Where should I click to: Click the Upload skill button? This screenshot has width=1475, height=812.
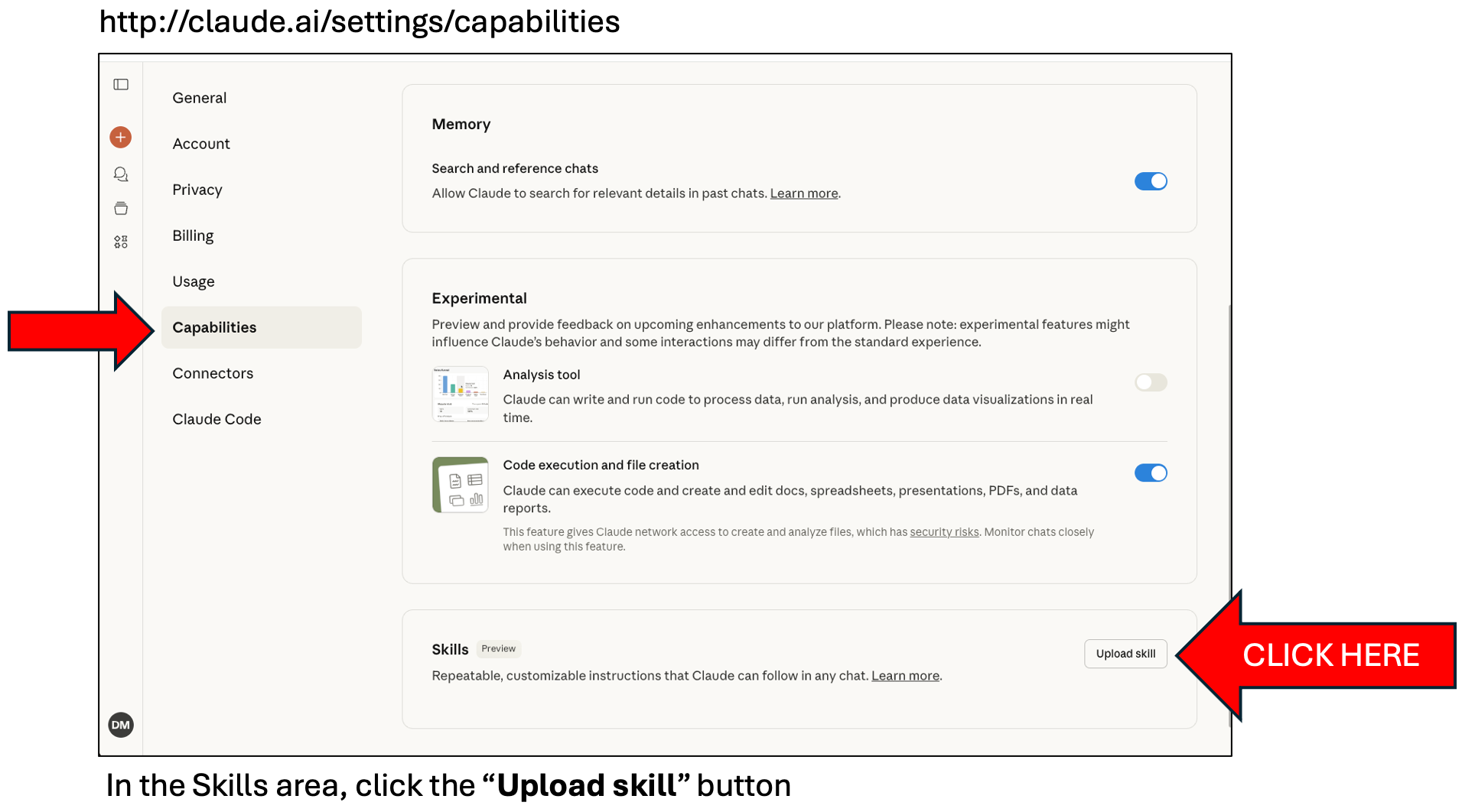[1125, 654]
